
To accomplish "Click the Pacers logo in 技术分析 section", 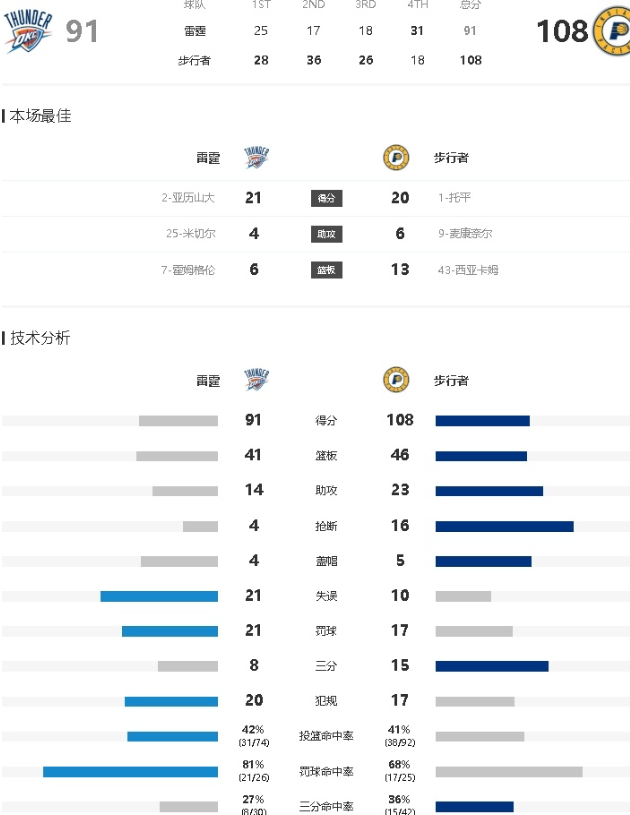I will click(396, 380).
